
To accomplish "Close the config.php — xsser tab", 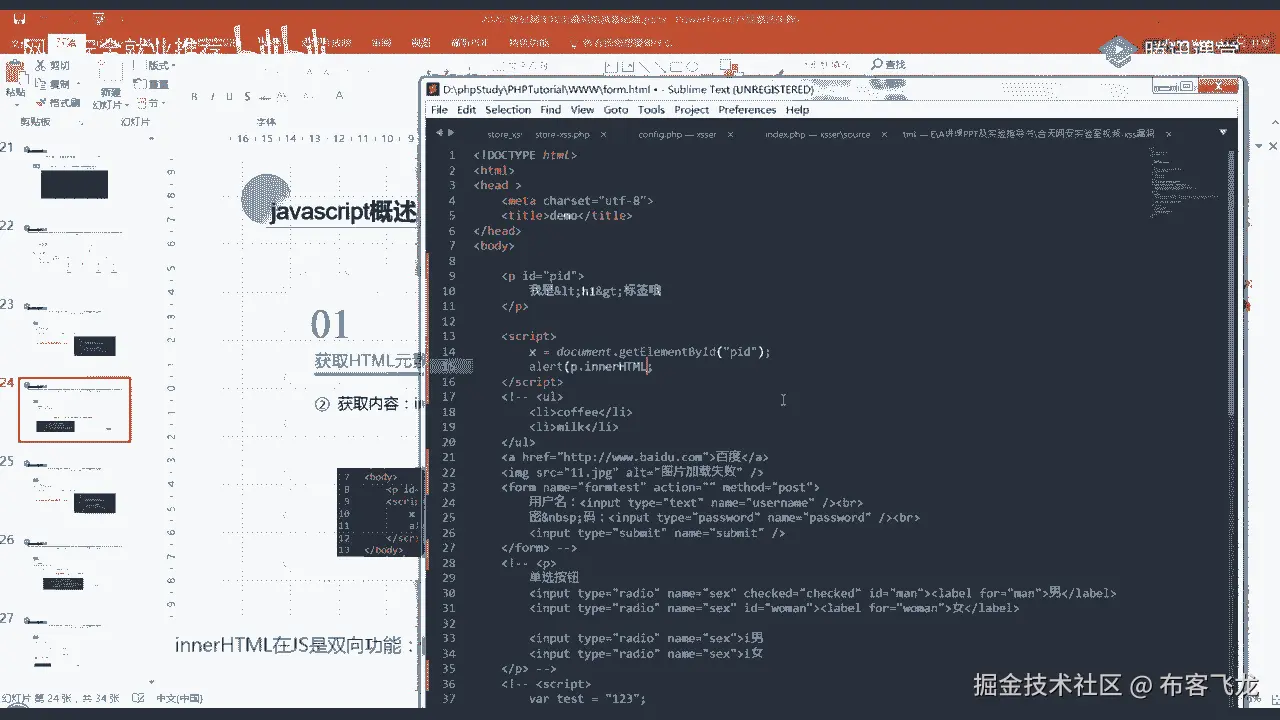I will click(x=730, y=134).
